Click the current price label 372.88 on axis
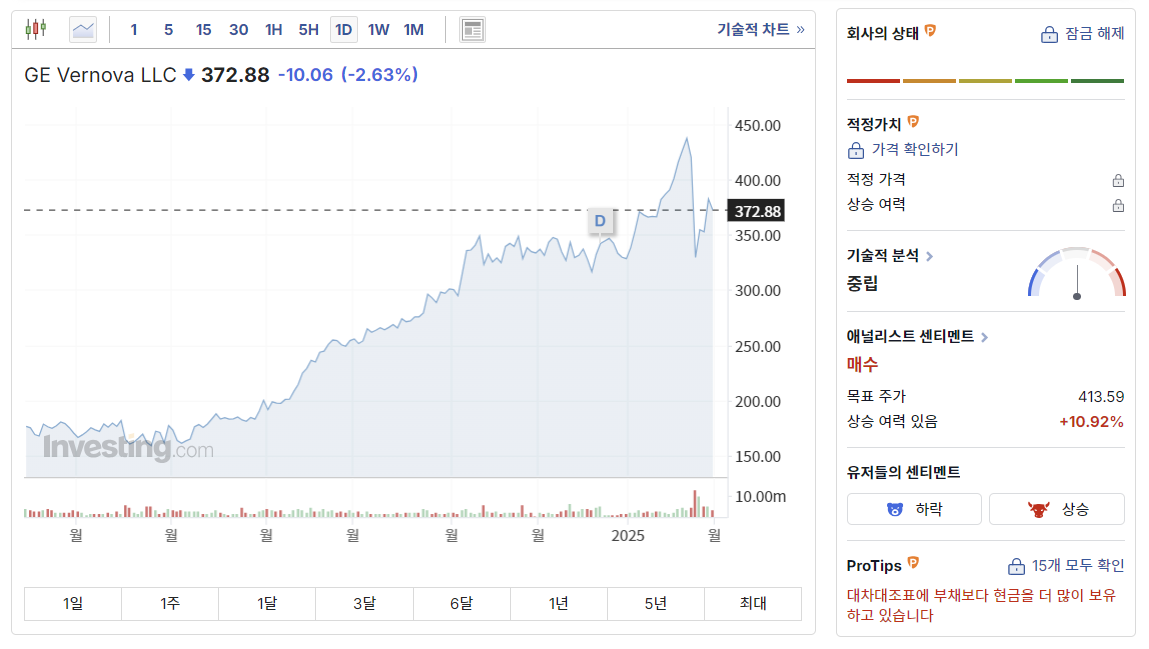 pos(755,211)
